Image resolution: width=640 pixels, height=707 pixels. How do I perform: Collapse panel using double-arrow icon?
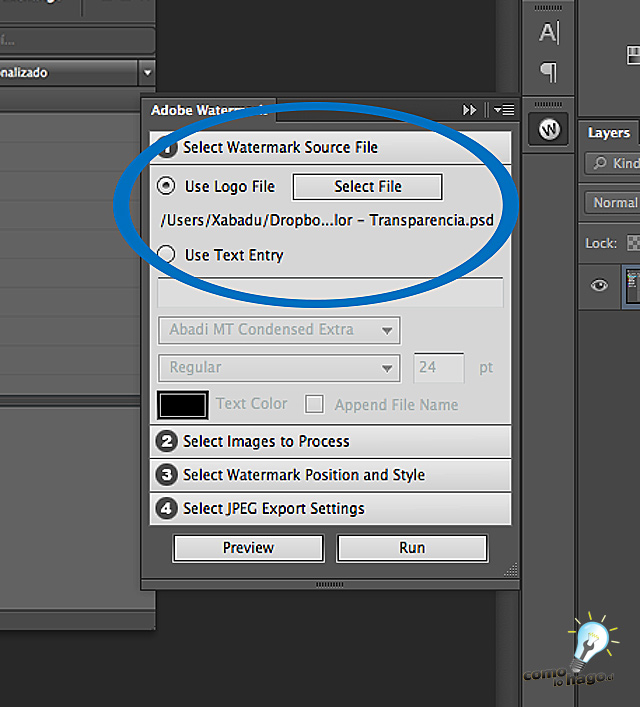(x=470, y=110)
